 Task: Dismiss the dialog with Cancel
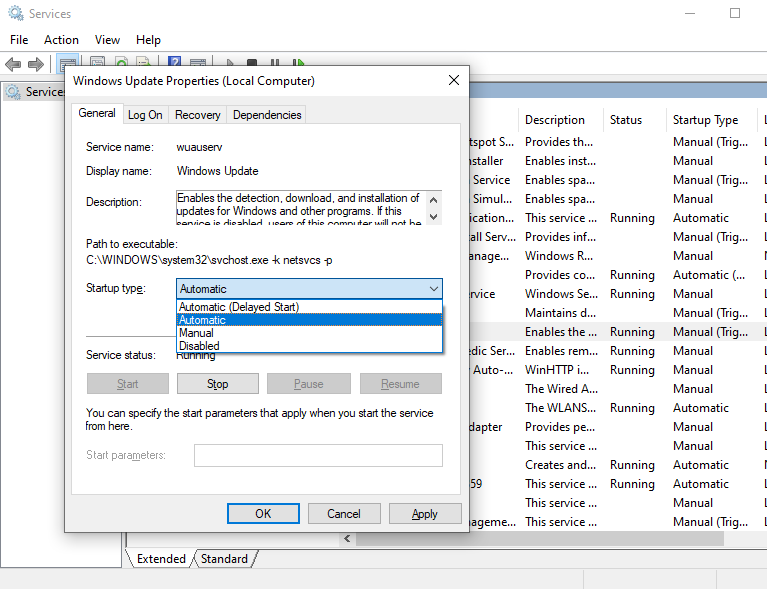(344, 514)
